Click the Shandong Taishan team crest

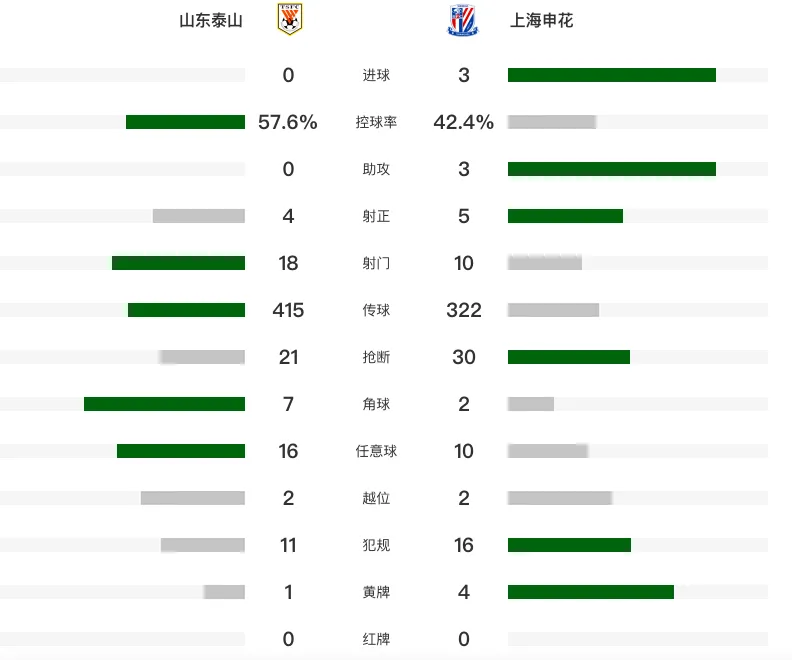point(290,19)
